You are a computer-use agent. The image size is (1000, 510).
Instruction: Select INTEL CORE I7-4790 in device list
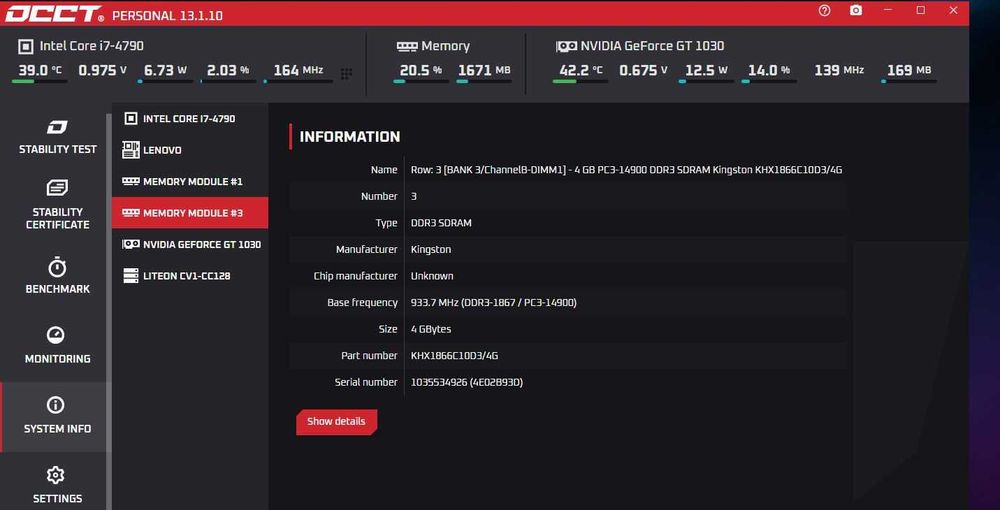pyautogui.click(x=190, y=119)
